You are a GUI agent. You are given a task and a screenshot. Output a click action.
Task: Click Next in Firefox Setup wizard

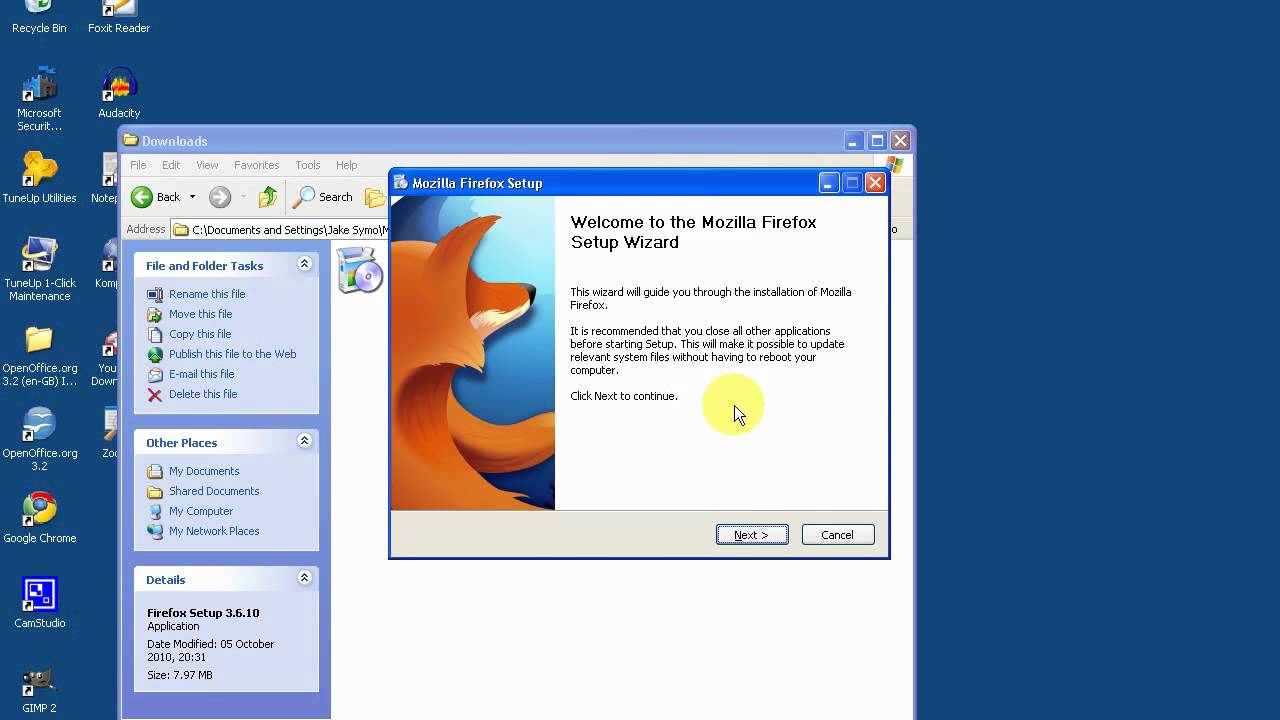[x=752, y=535]
